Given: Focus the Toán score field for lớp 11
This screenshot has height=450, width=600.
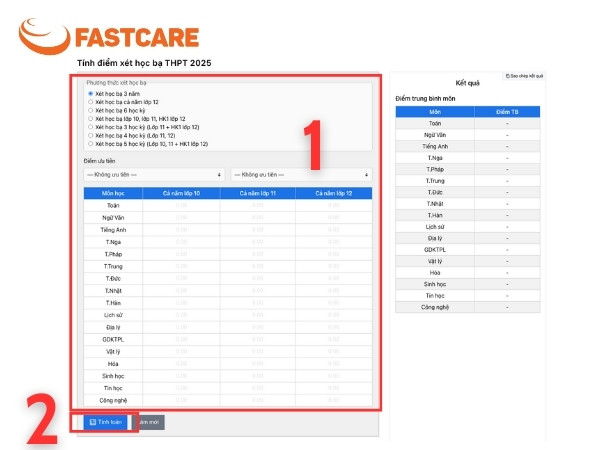Looking at the screenshot, I should coord(258,205).
